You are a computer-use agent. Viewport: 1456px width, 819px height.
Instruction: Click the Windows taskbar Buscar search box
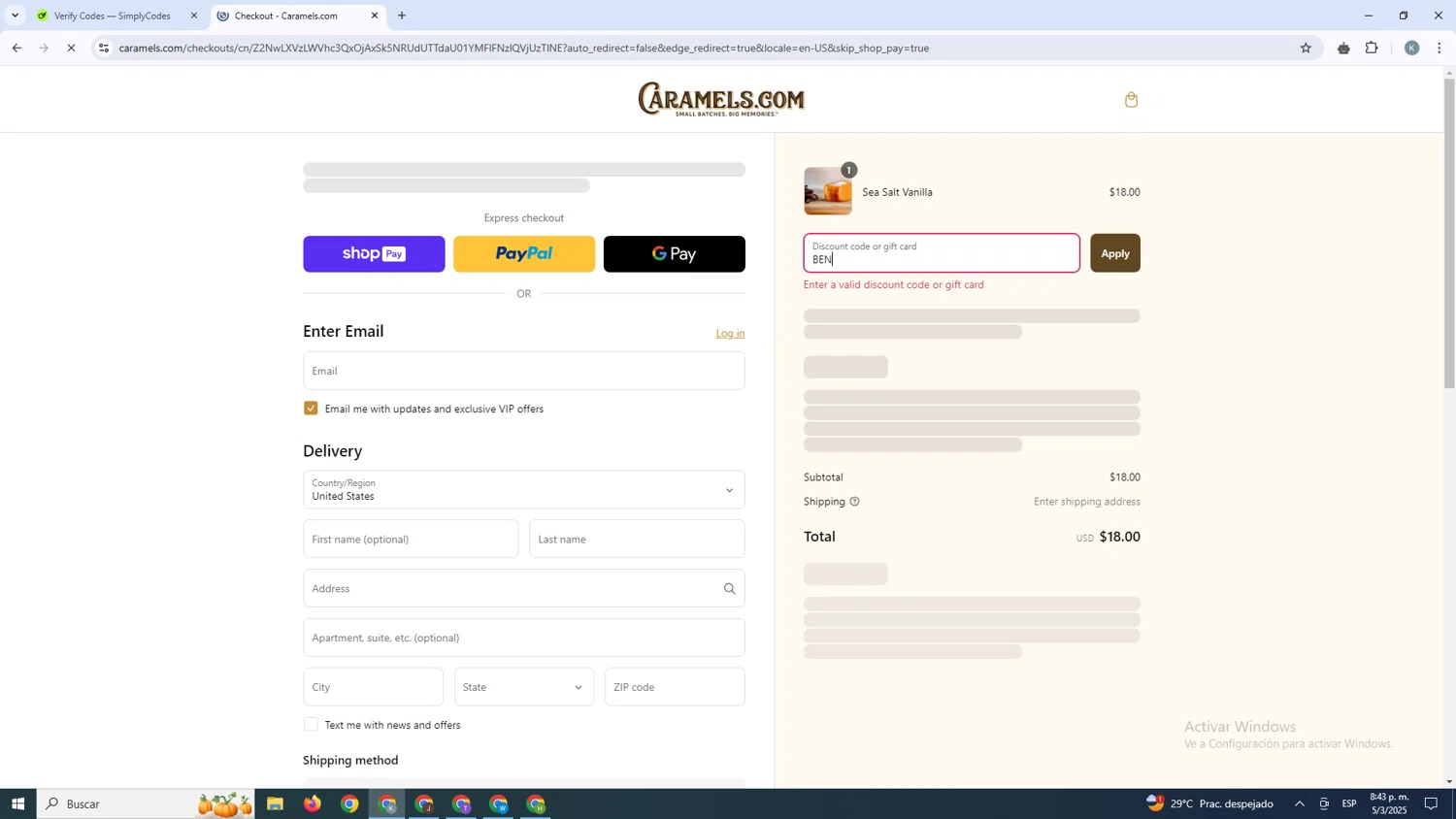pyautogui.click(x=146, y=803)
